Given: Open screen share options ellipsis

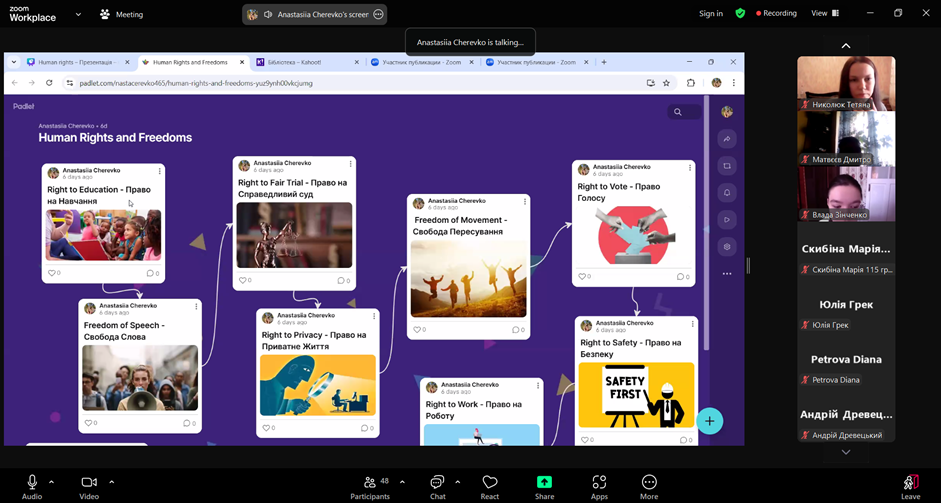Looking at the screenshot, I should 378,15.
